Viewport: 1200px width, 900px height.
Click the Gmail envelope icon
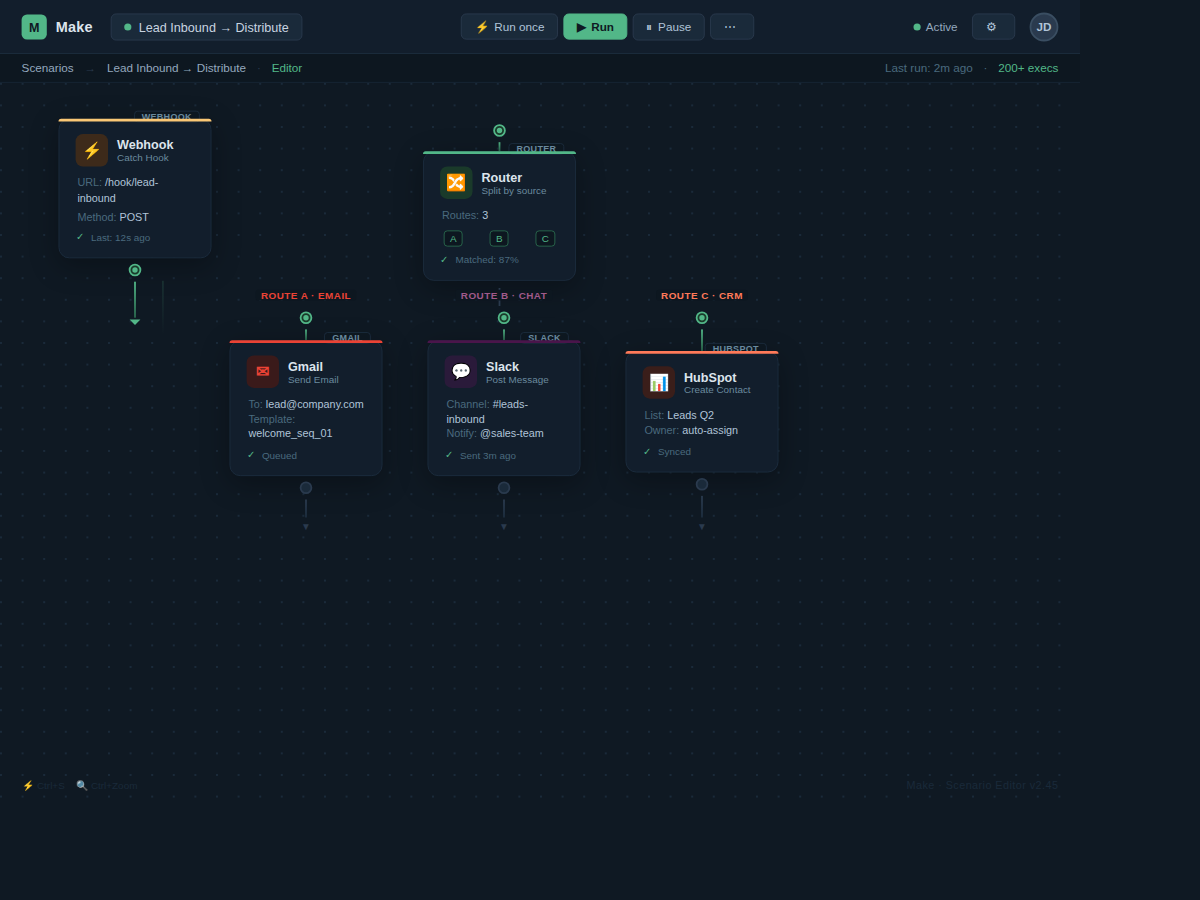pyautogui.click(x=263, y=372)
